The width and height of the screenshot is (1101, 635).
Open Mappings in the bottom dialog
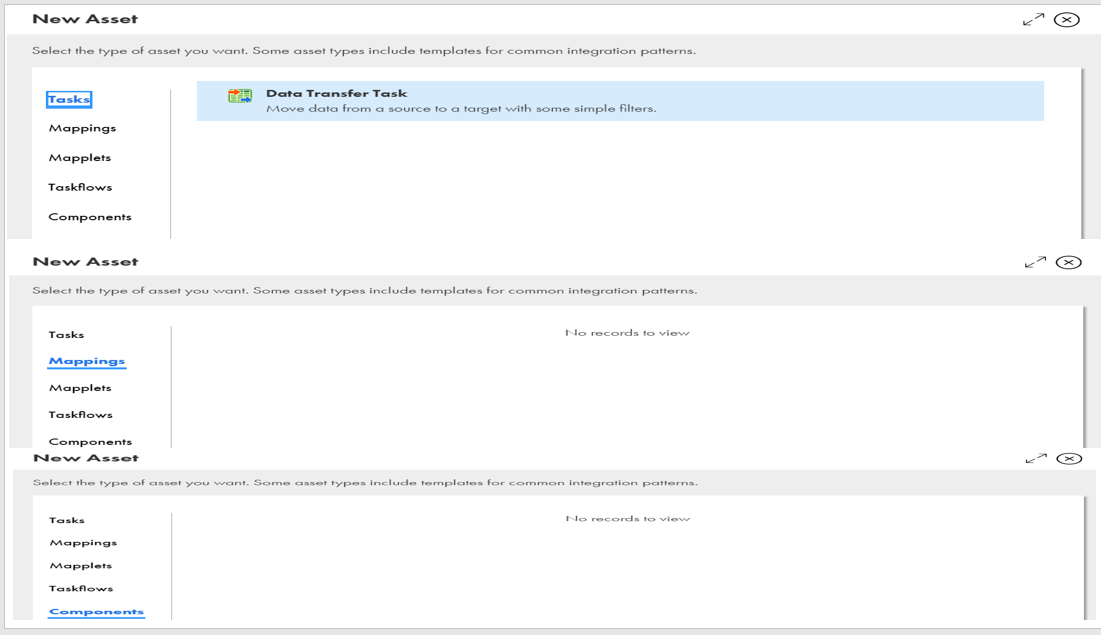84,543
